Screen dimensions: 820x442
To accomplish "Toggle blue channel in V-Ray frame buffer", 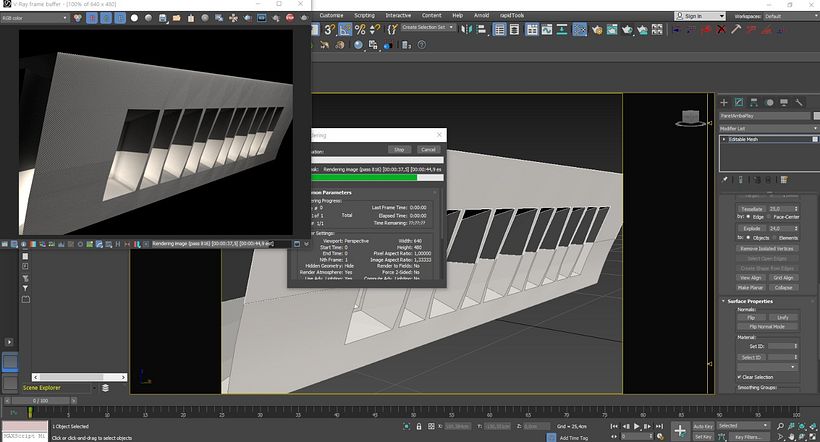I will tap(120, 18).
